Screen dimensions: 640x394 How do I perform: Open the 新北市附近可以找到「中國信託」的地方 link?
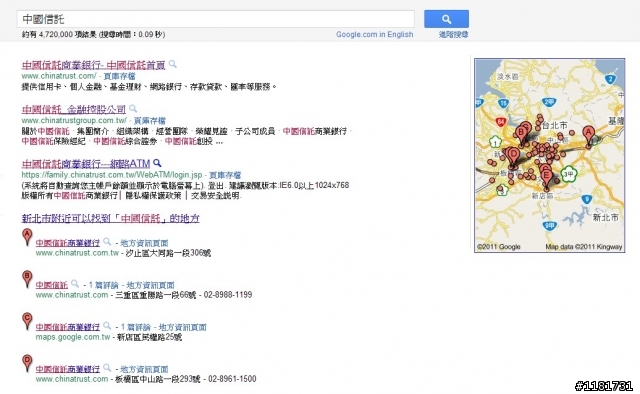point(111,218)
